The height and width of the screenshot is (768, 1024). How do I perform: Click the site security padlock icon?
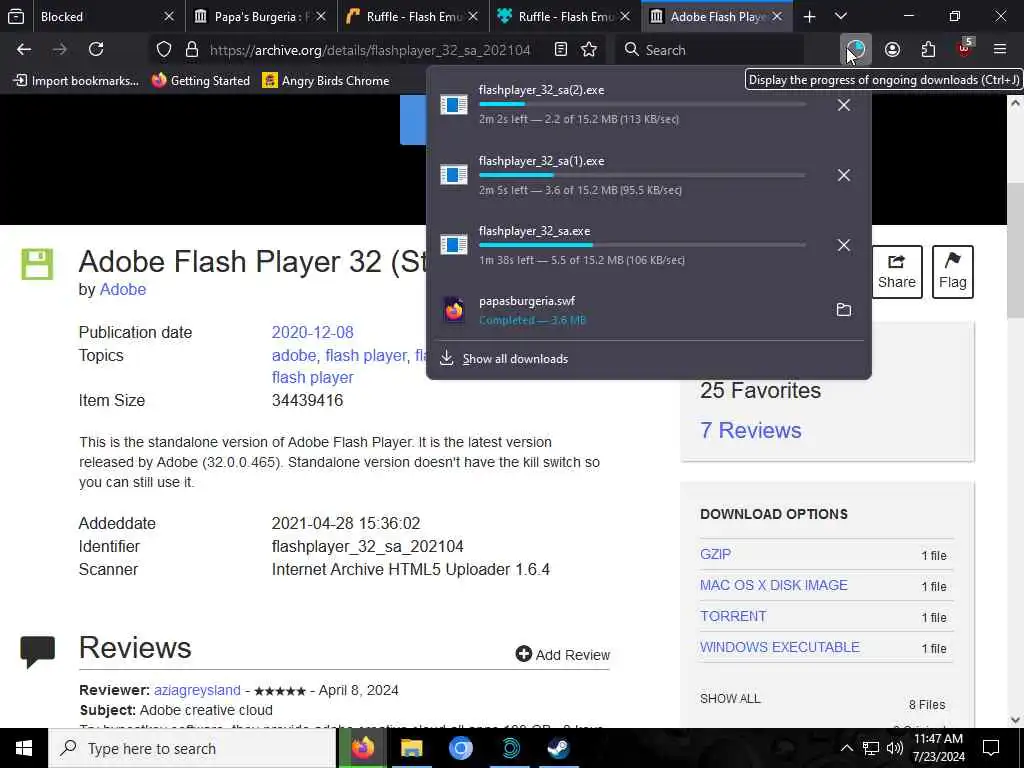[x=191, y=50]
